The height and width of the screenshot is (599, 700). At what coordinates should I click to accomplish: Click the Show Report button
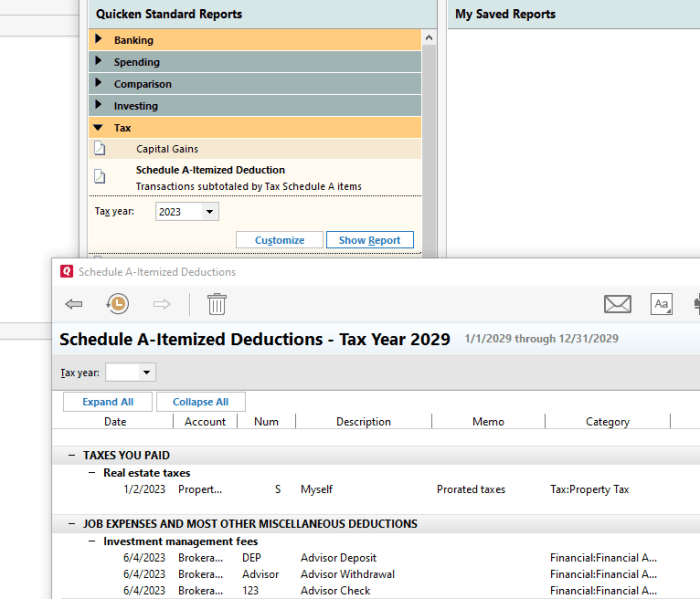click(x=369, y=240)
